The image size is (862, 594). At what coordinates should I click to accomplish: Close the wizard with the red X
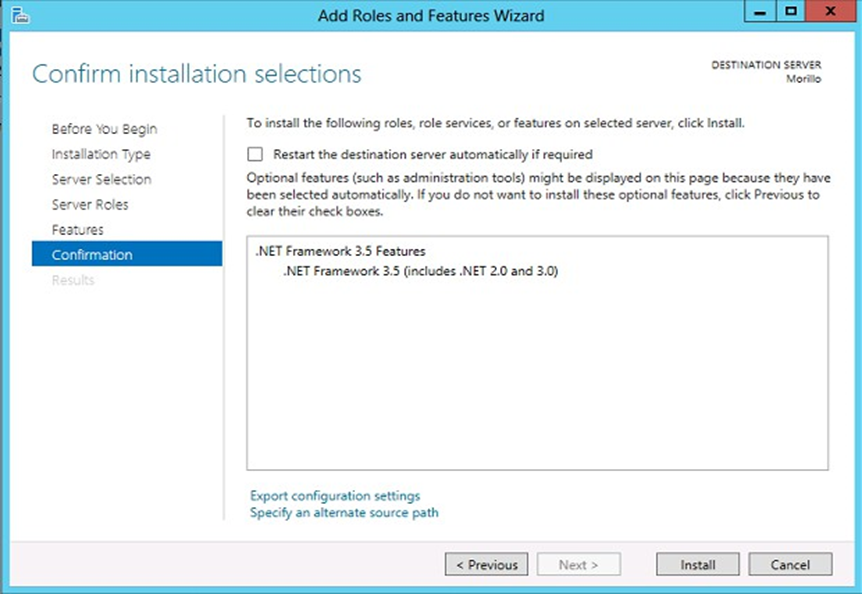pyautogui.click(x=830, y=14)
